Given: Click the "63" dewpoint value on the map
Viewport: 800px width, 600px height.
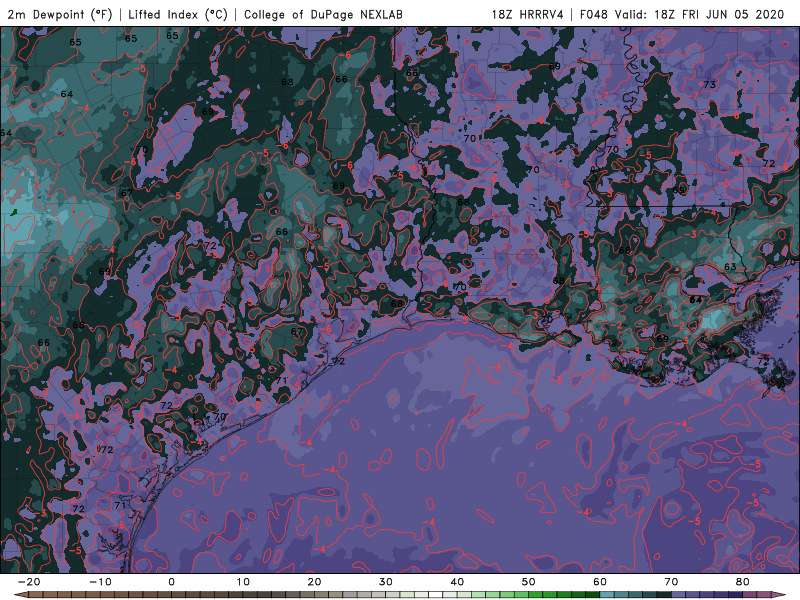Looking at the screenshot, I should click(x=730, y=266).
